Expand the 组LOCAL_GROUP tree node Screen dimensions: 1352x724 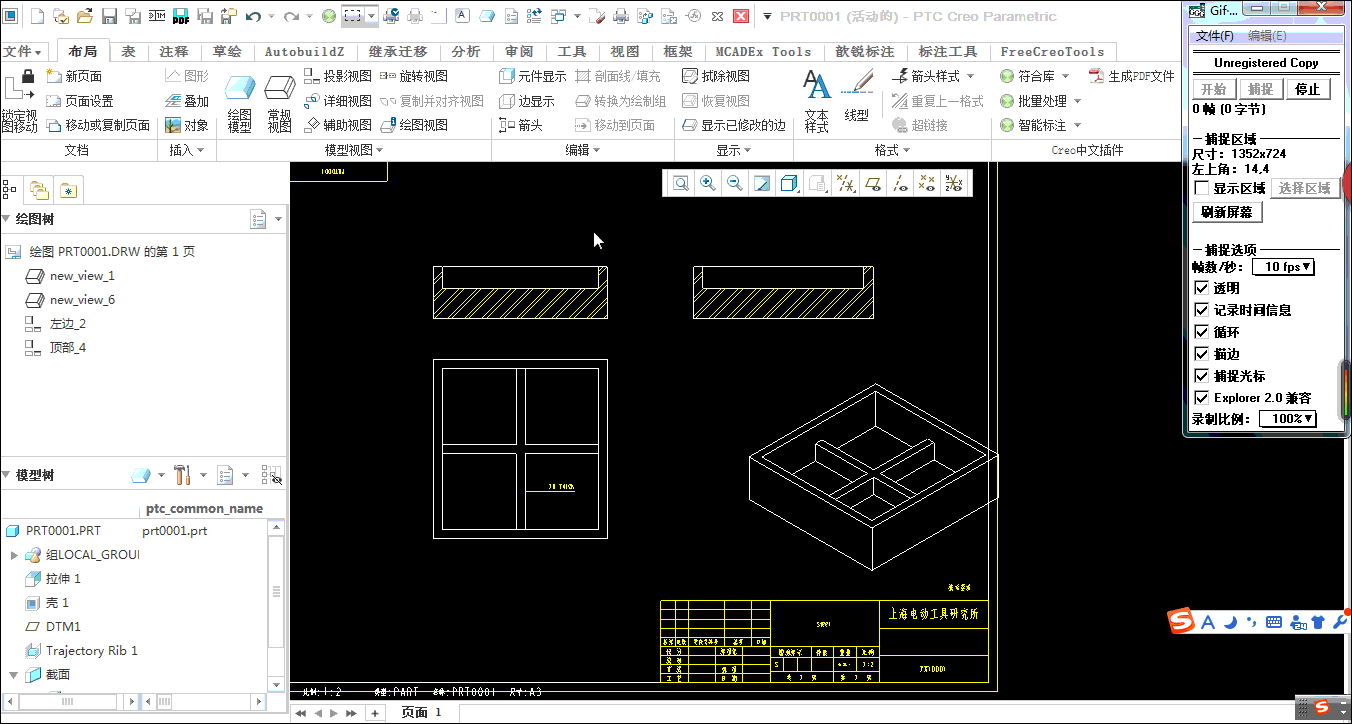[14, 555]
